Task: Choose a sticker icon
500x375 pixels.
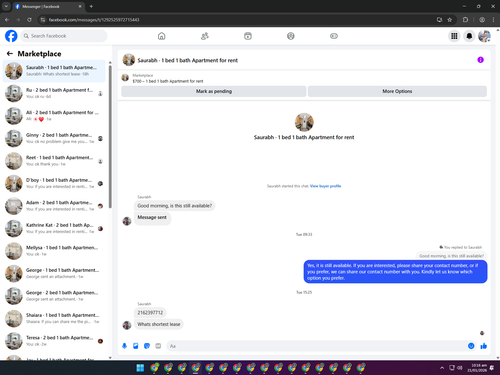Action: (x=147, y=346)
